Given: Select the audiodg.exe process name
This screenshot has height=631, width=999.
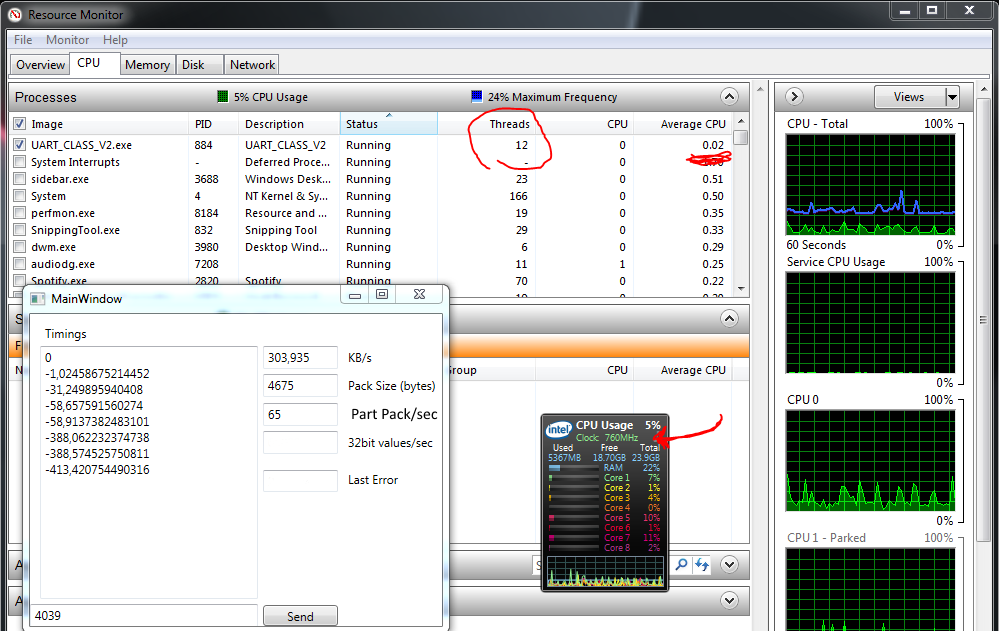Looking at the screenshot, I should pos(62,264).
